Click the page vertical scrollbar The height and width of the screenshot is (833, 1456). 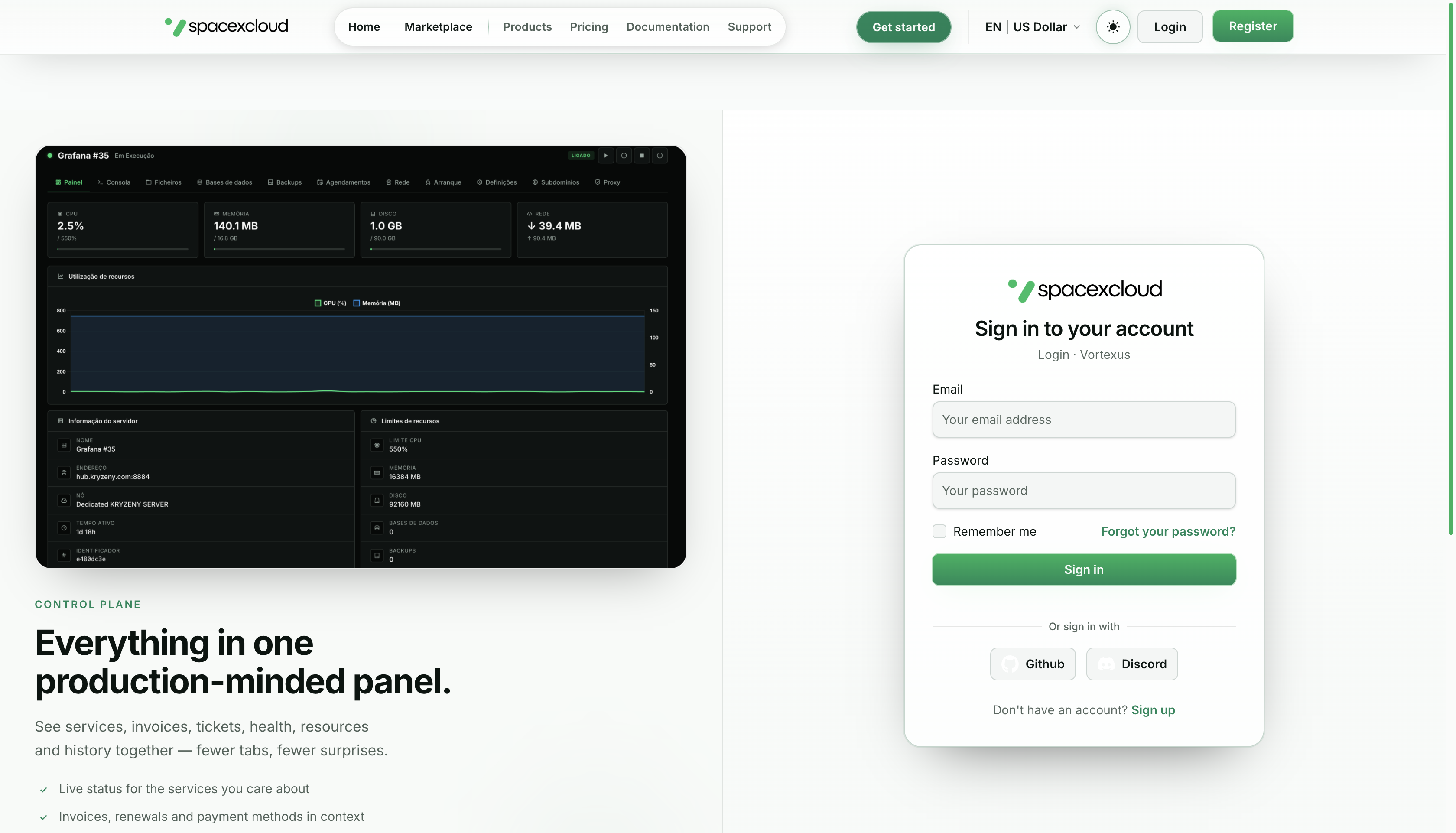tap(1450, 269)
